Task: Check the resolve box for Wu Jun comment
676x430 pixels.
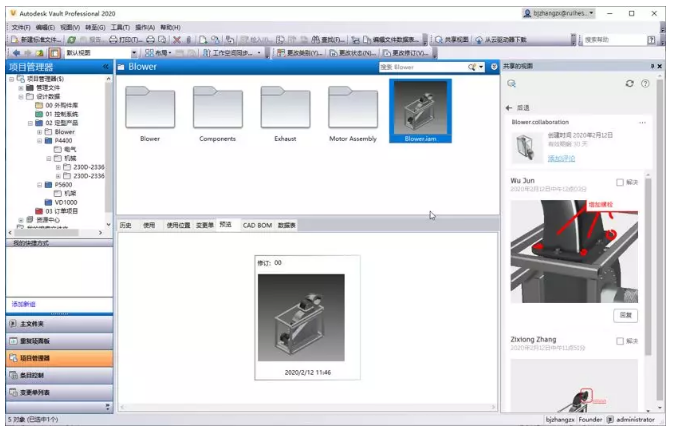Action: click(620, 182)
